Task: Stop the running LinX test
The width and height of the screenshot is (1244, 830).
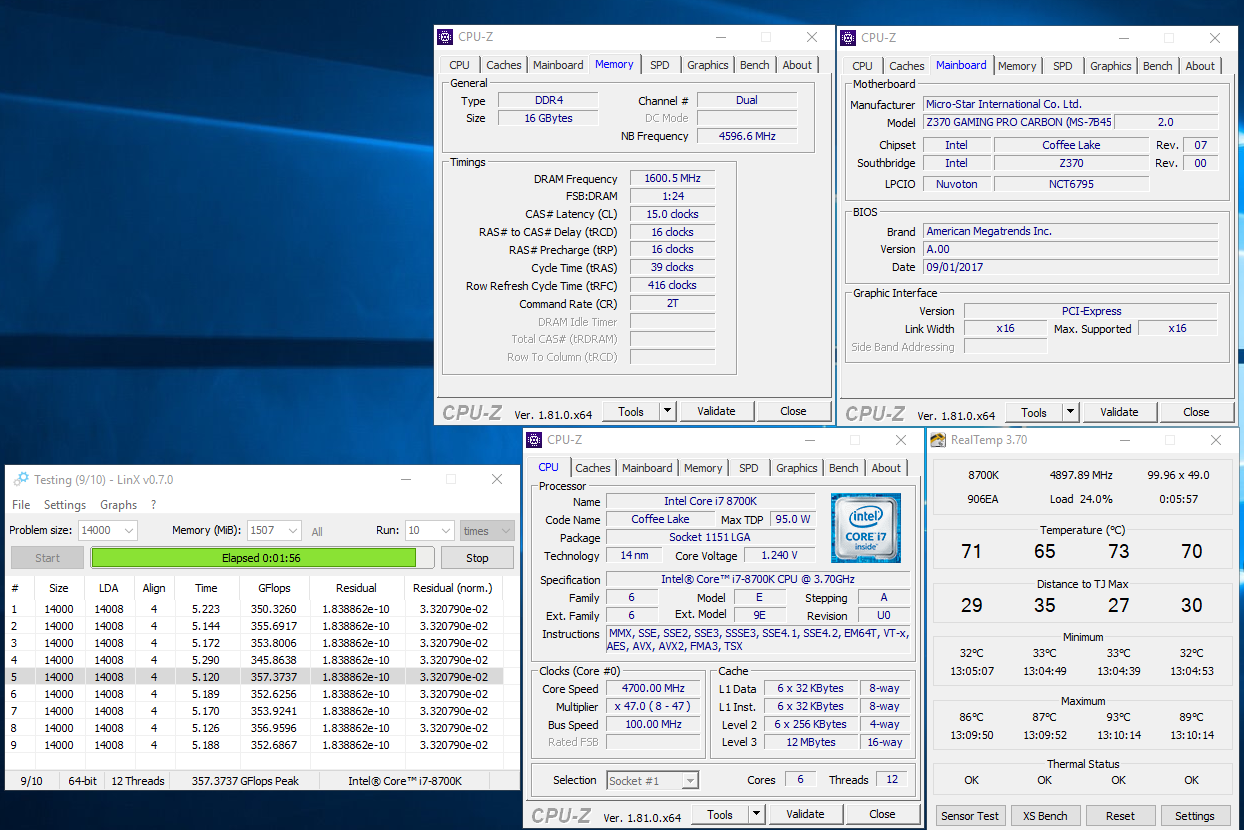Action: [477, 558]
